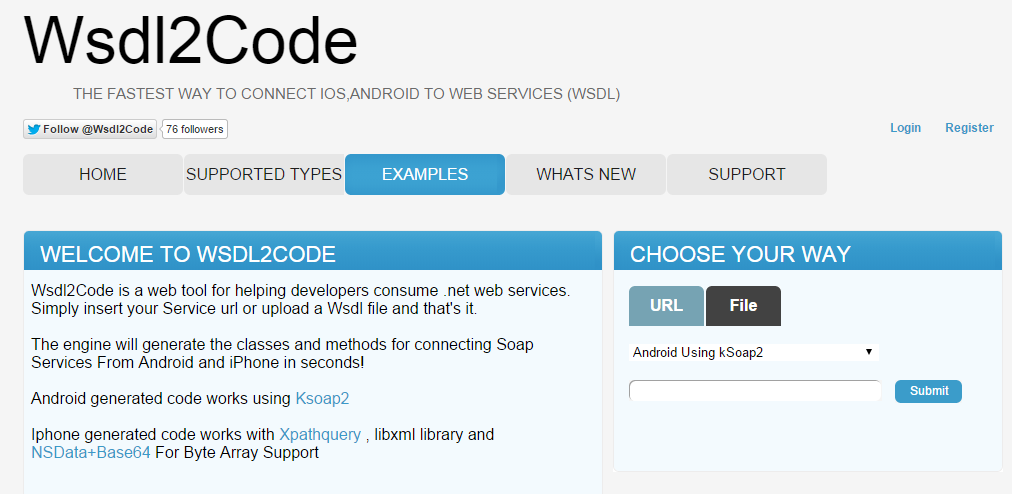Screen dimensions: 1012x494
Task: Click the CHOOSE YOUR WAY heading
Action: click(x=740, y=254)
